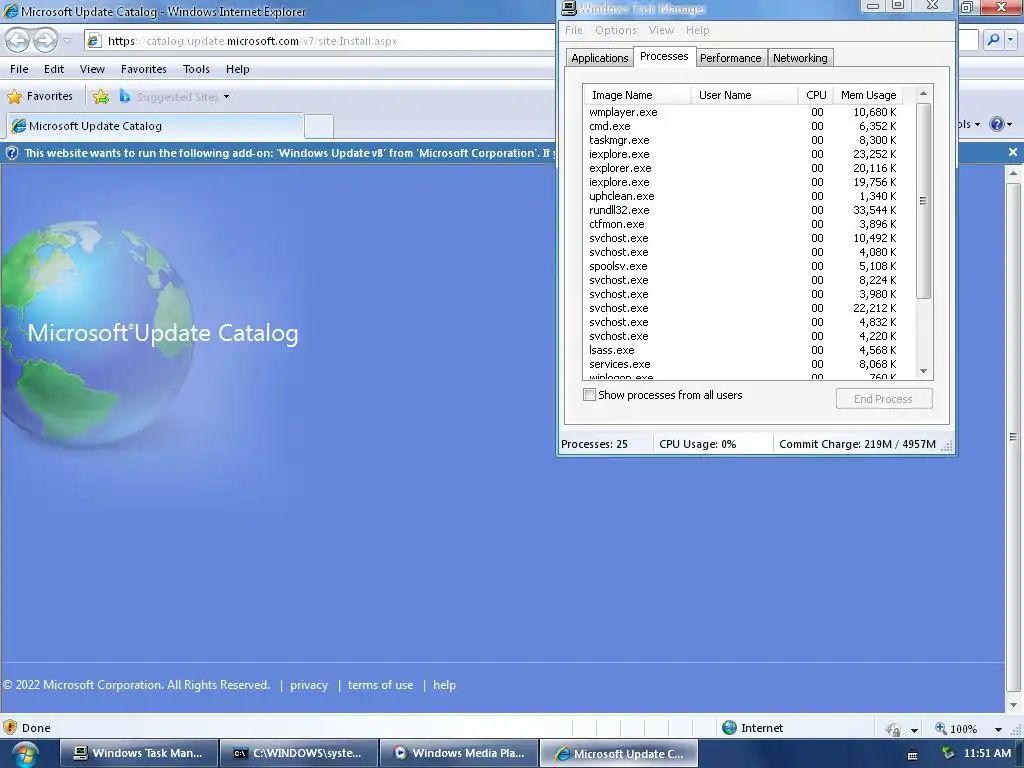This screenshot has width=1024, height=768.
Task: Sort processes by Image Name column
Action: [x=637, y=95]
